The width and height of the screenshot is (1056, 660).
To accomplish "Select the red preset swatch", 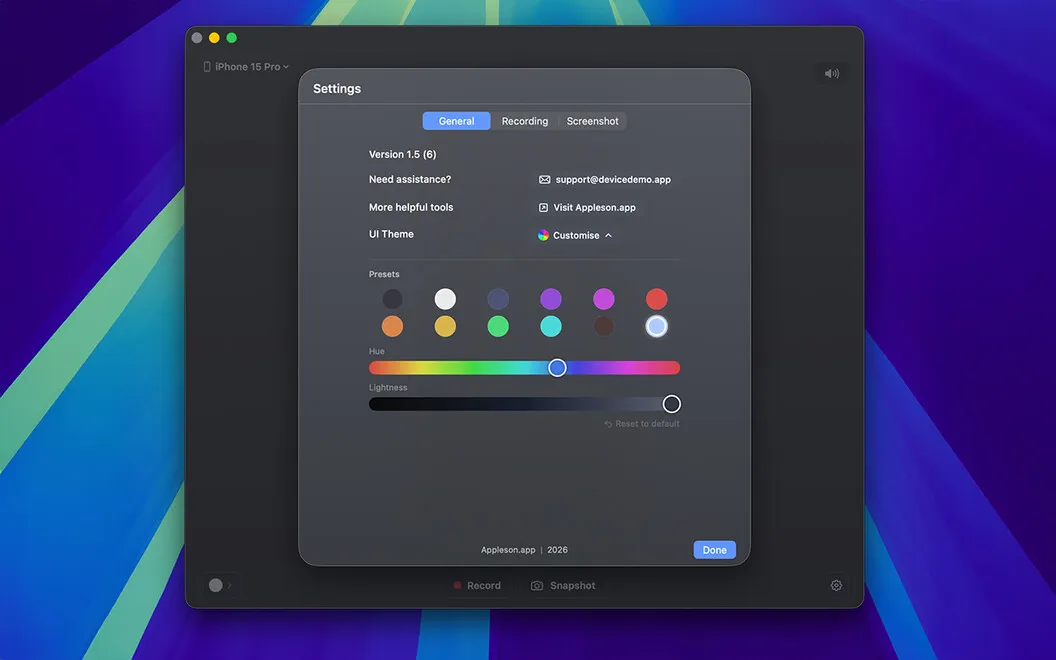I will click(x=657, y=298).
